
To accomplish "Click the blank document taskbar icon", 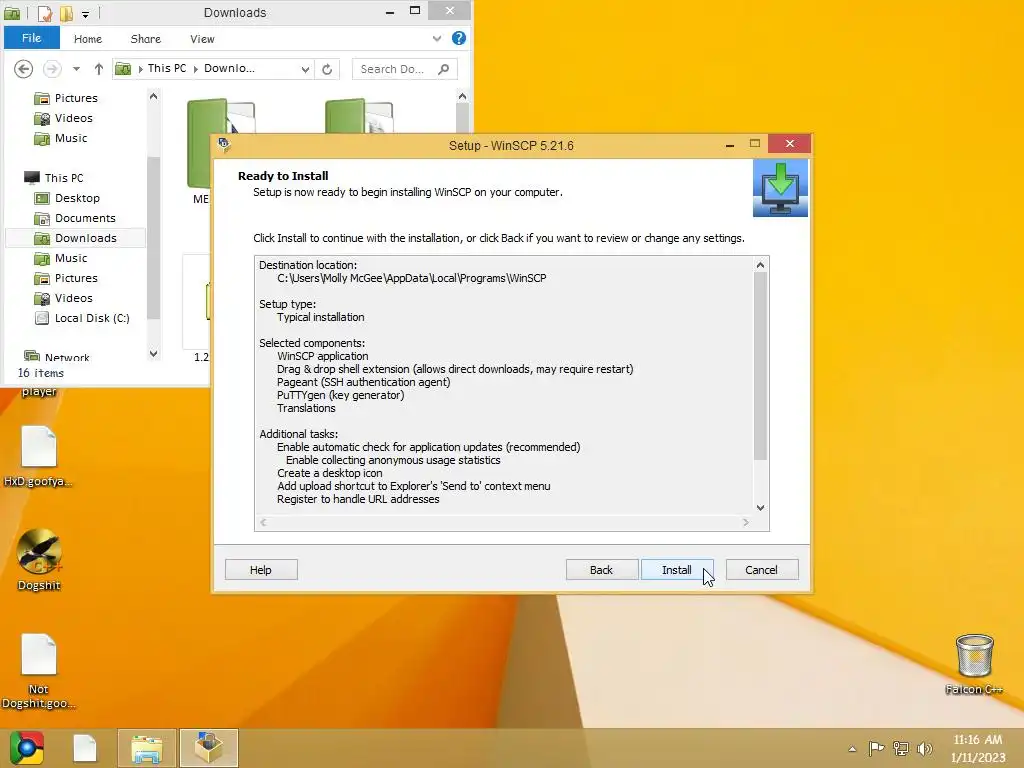I will (85, 748).
